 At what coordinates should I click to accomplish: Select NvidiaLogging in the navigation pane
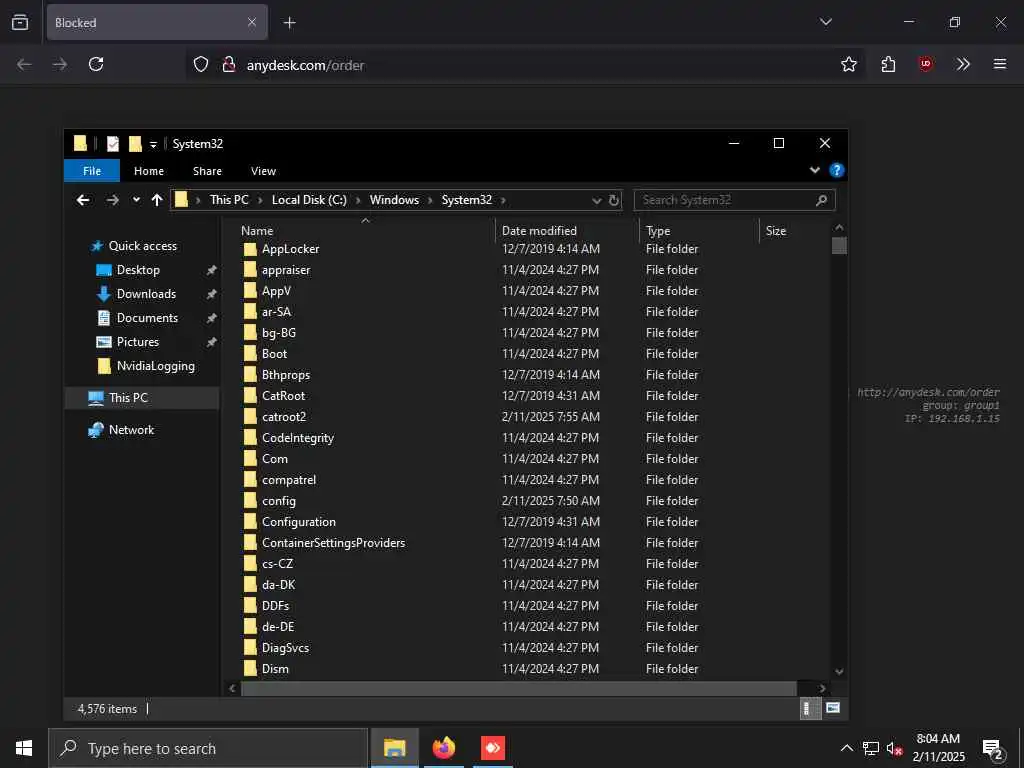155,366
